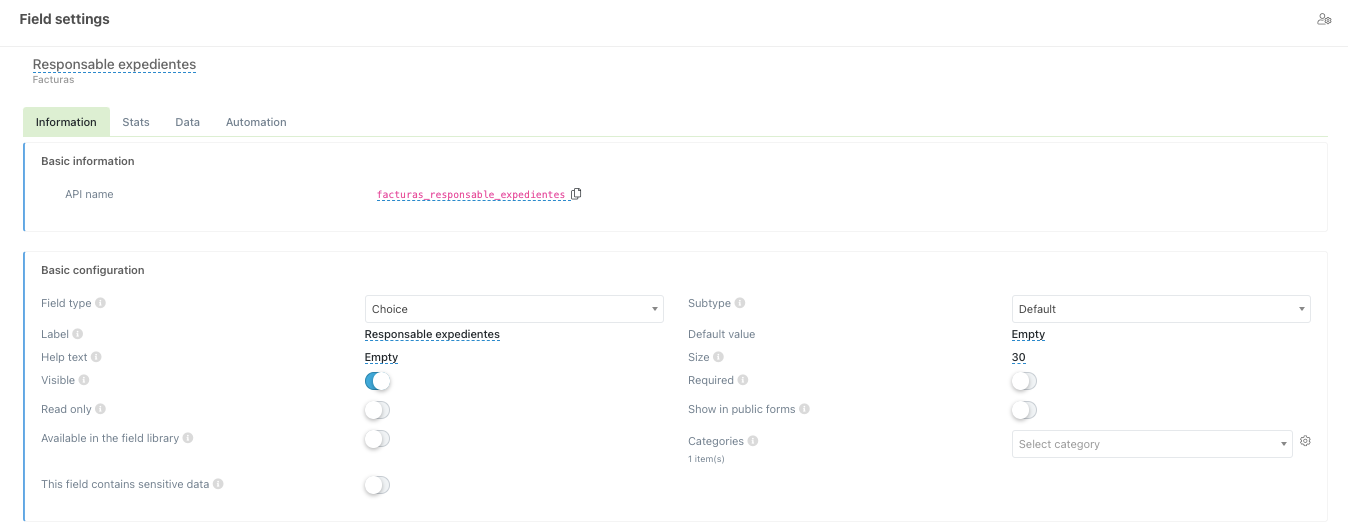This screenshot has height=531, width=1348.
Task: Switch to the Stats tab
Action: point(136,122)
